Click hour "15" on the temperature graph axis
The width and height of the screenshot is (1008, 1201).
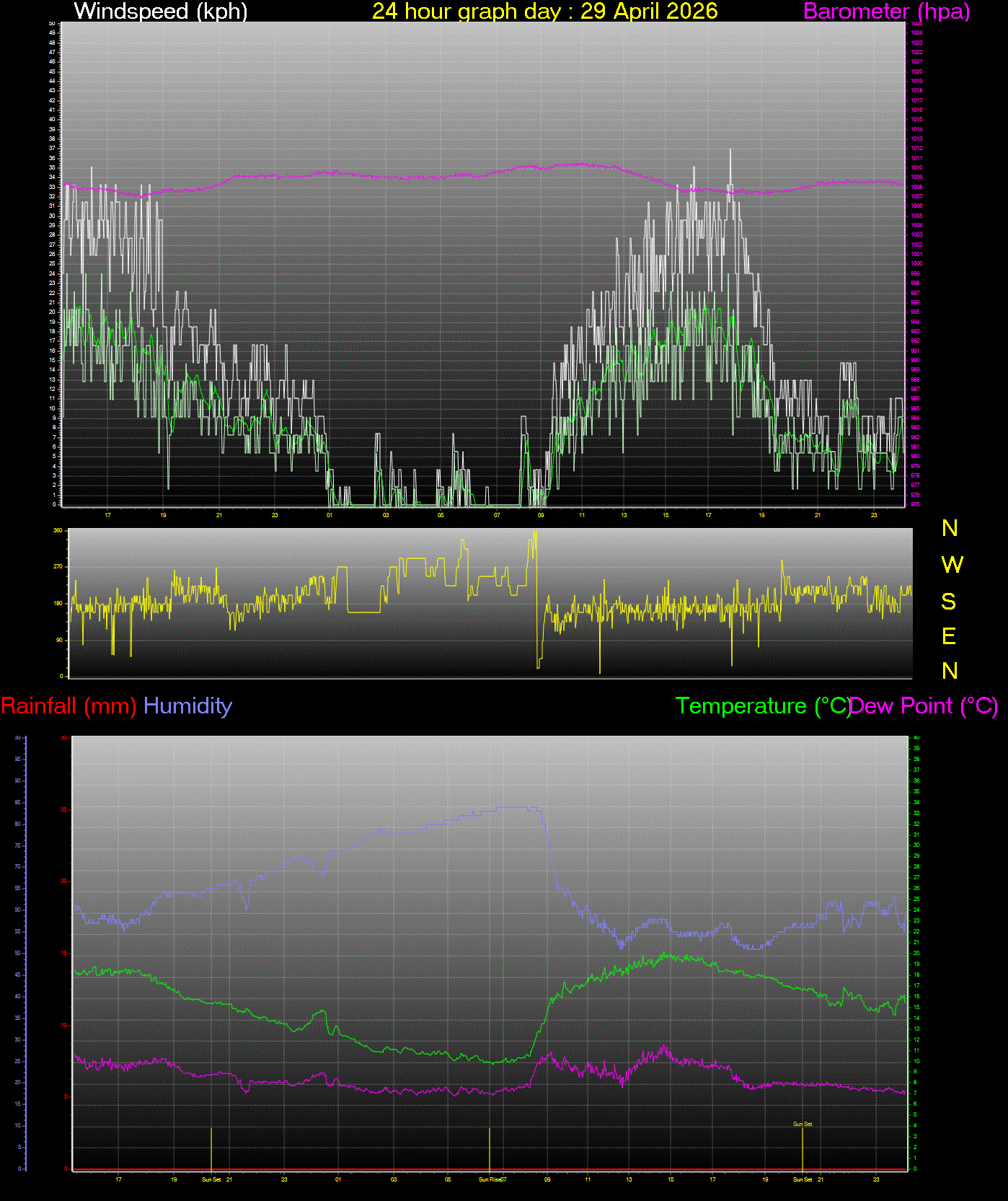tap(671, 1179)
